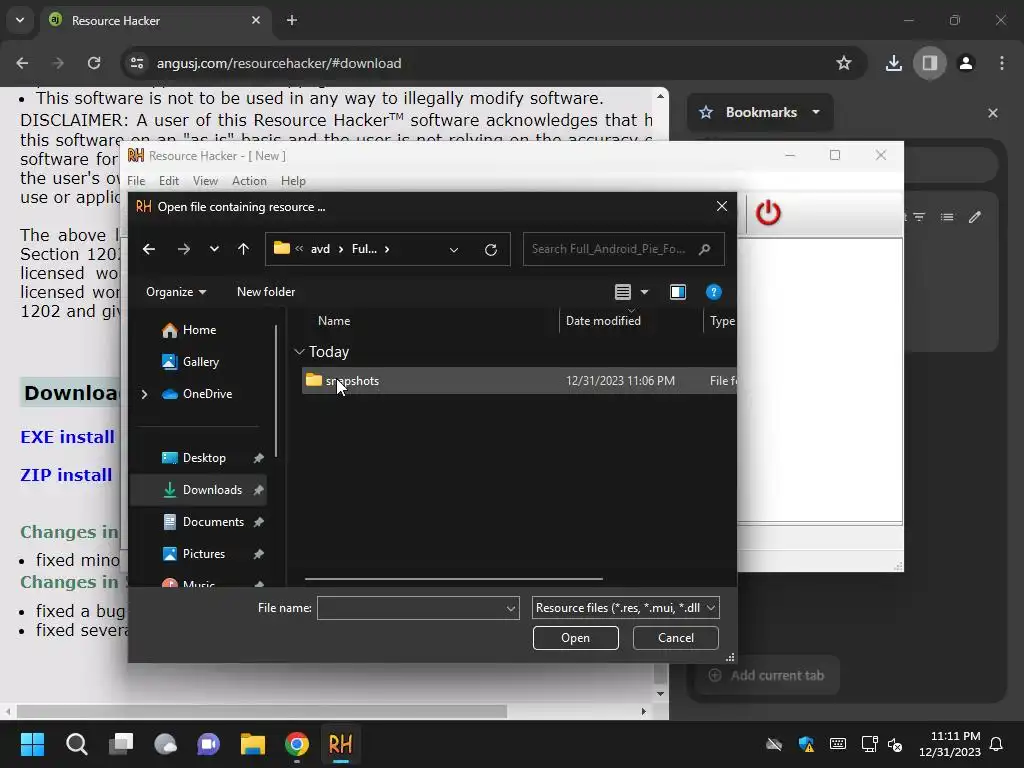
Task: Follow the EXE install link
Action: click(67, 437)
